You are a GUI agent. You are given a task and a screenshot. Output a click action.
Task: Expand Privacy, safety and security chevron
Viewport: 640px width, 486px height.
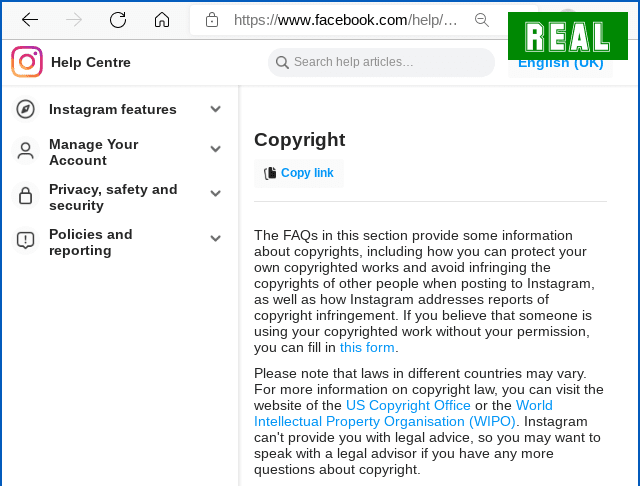pyautogui.click(x=216, y=193)
